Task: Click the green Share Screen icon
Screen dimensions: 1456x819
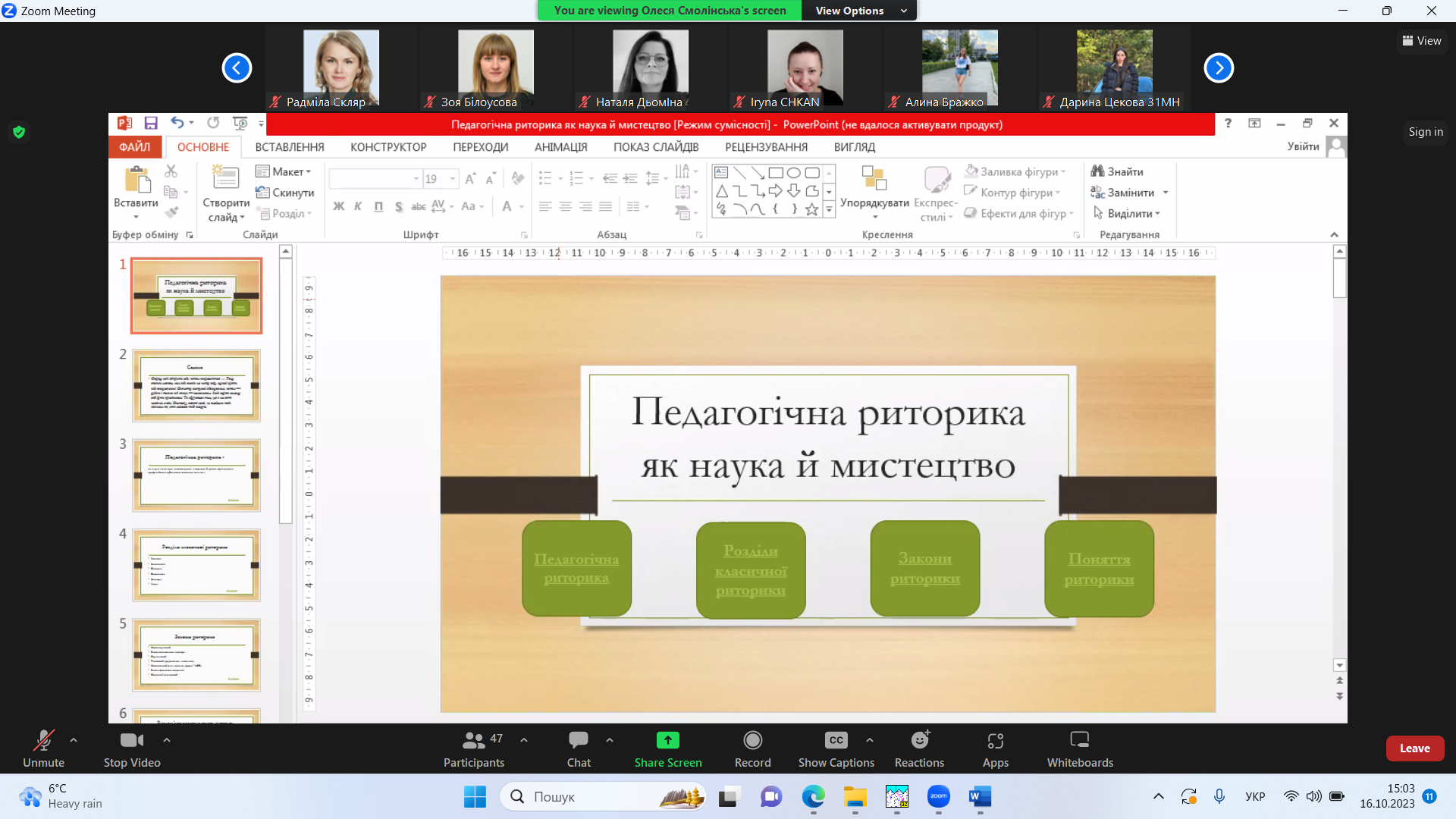Action: pos(667,740)
